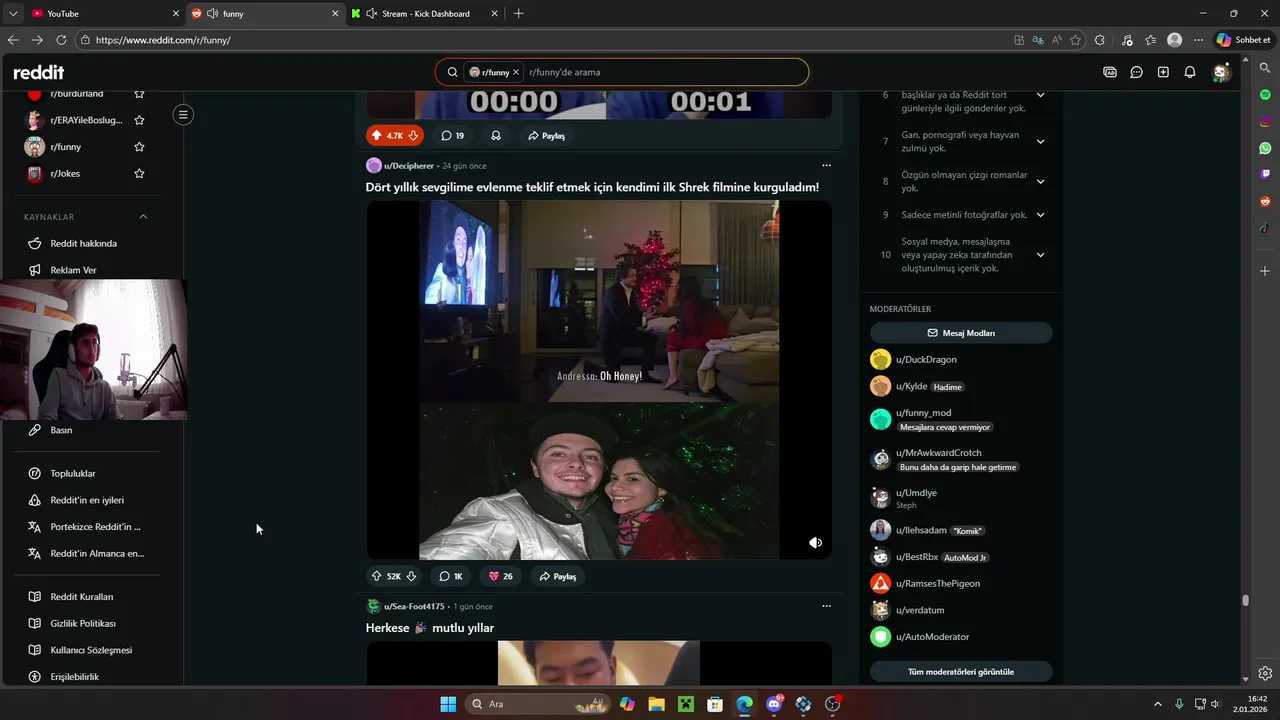This screenshot has width=1280, height=720.
Task: Add a site to Edge sidebar
Action: click(x=1265, y=271)
